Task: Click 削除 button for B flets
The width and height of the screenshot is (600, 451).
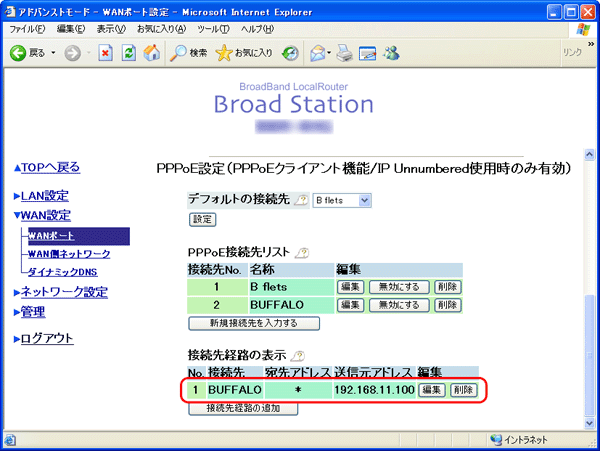Action: pyautogui.click(x=448, y=287)
